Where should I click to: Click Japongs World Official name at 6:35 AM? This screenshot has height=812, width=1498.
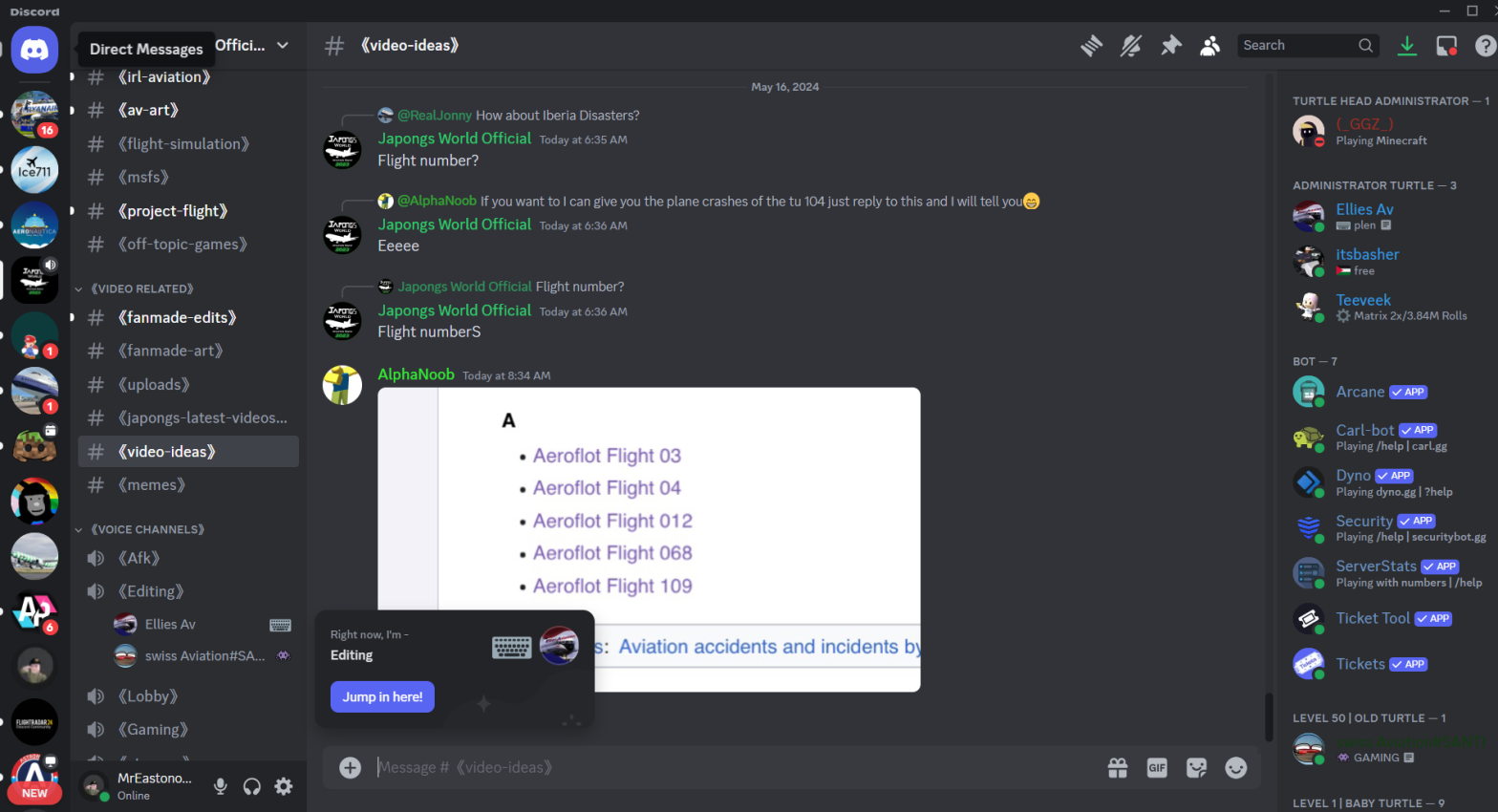[454, 139]
